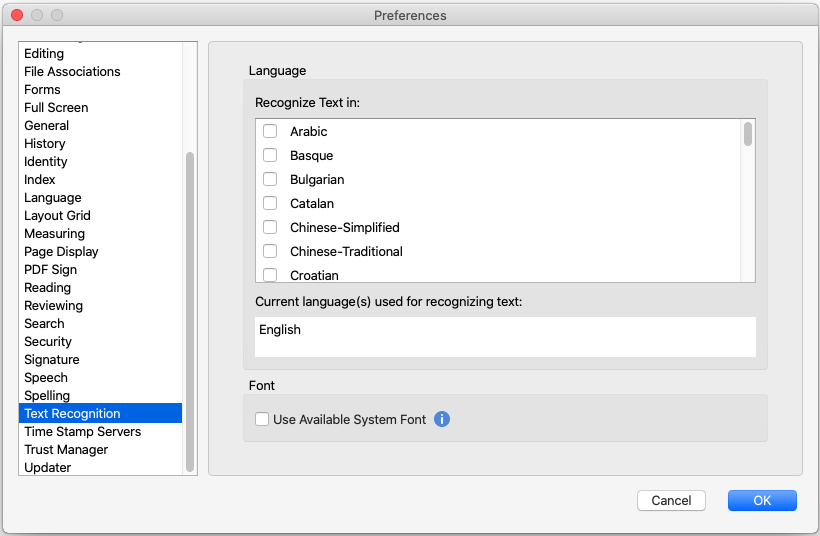
Task: Open the Security preferences category
Action: click(x=48, y=341)
